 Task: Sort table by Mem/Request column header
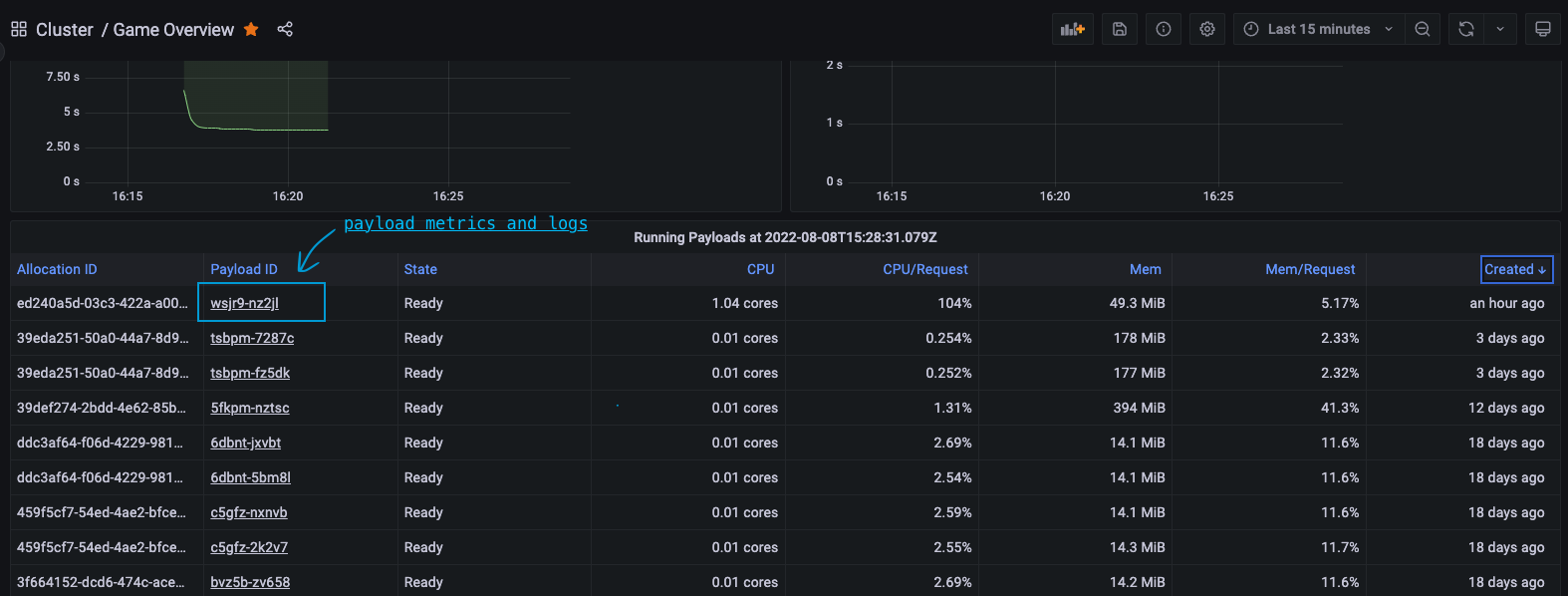pos(1310,269)
